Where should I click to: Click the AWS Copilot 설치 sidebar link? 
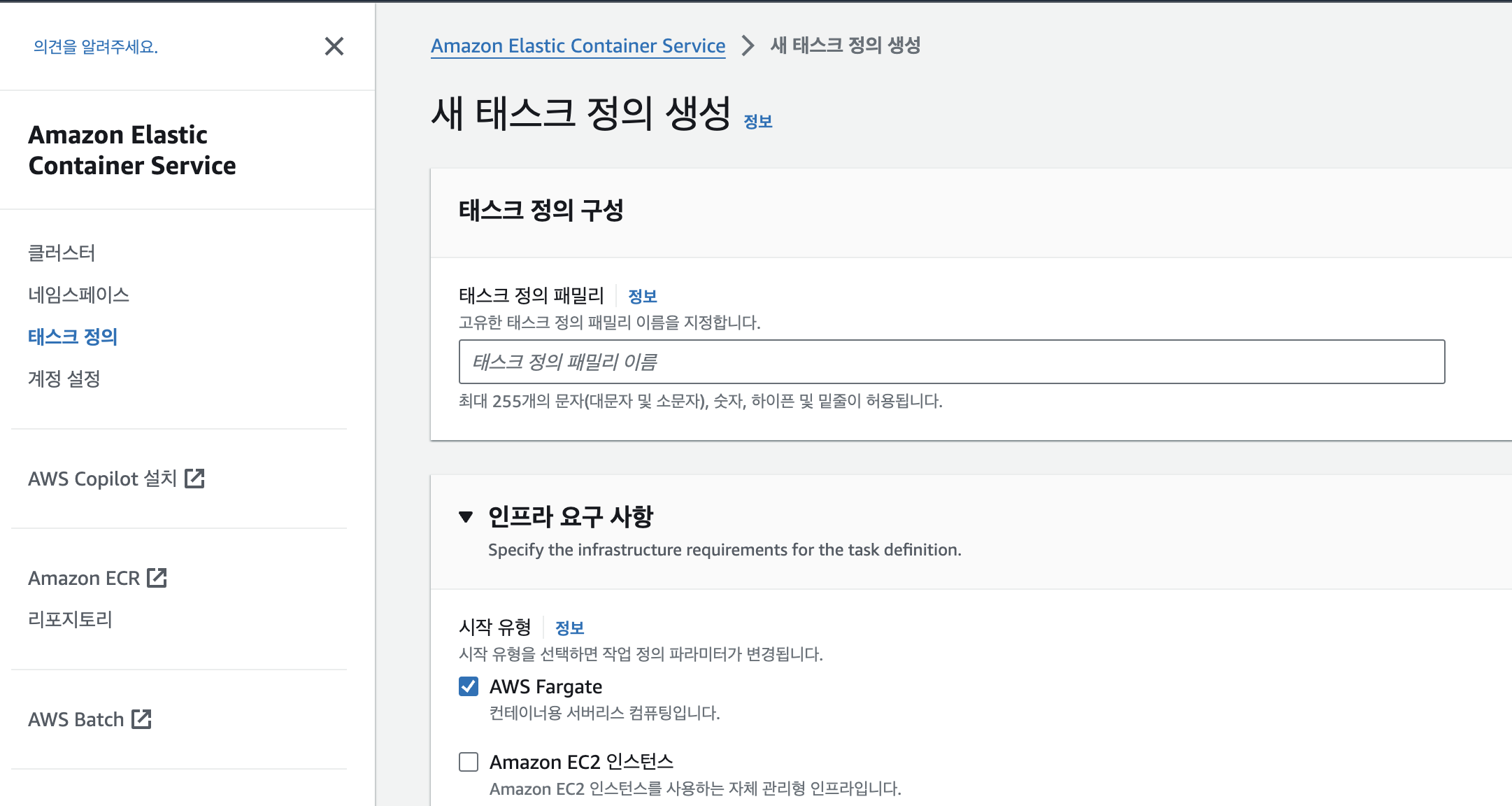(x=102, y=479)
